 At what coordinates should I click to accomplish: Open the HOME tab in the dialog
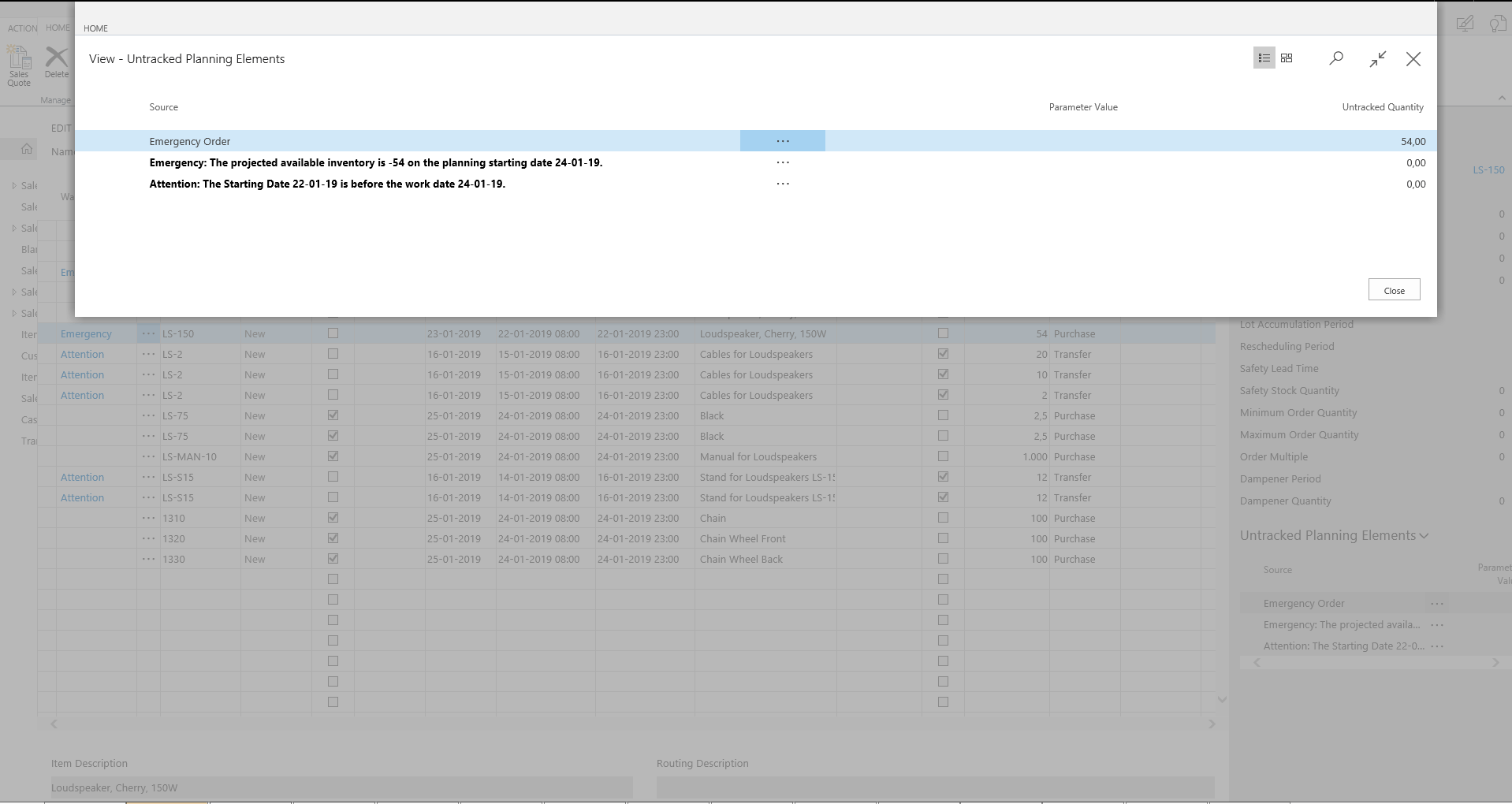[x=95, y=28]
